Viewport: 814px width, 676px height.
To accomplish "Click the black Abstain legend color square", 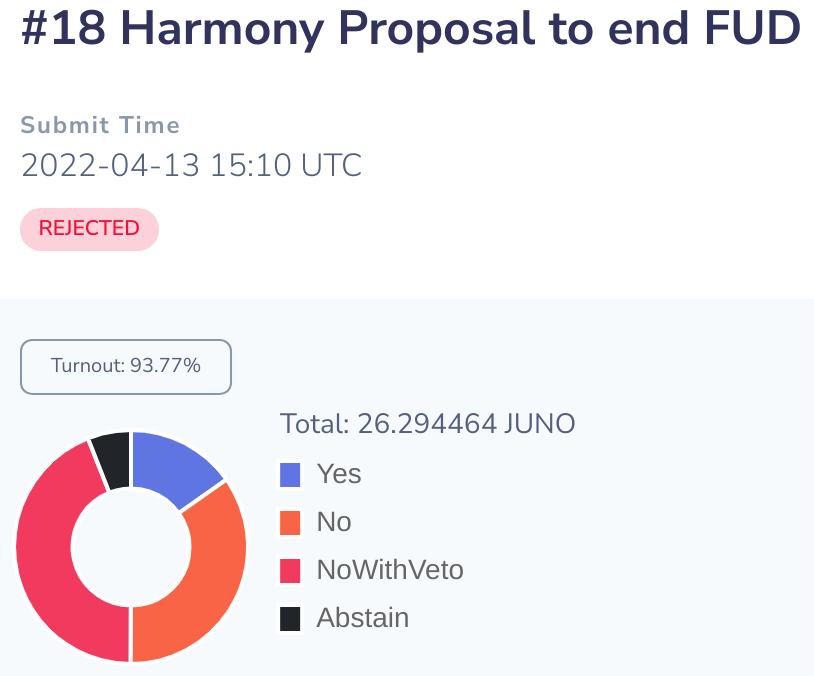I will (x=291, y=619).
